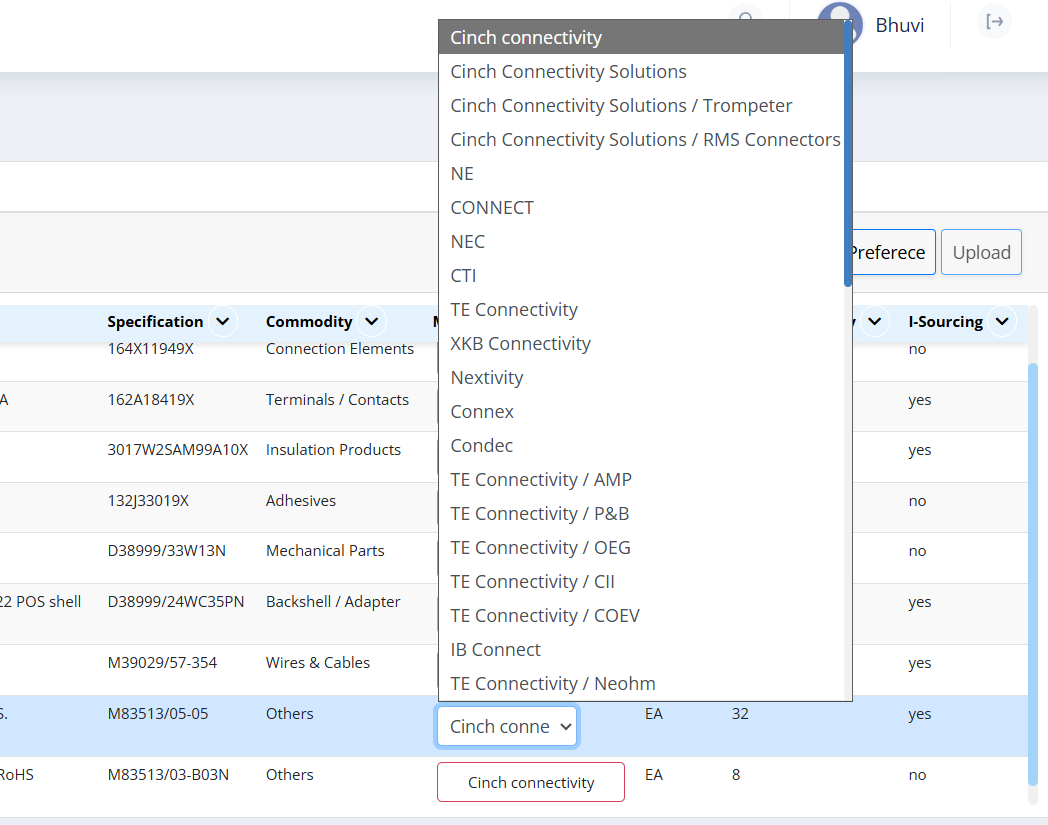Click the table's vertical scrollbar

pos(1033,570)
